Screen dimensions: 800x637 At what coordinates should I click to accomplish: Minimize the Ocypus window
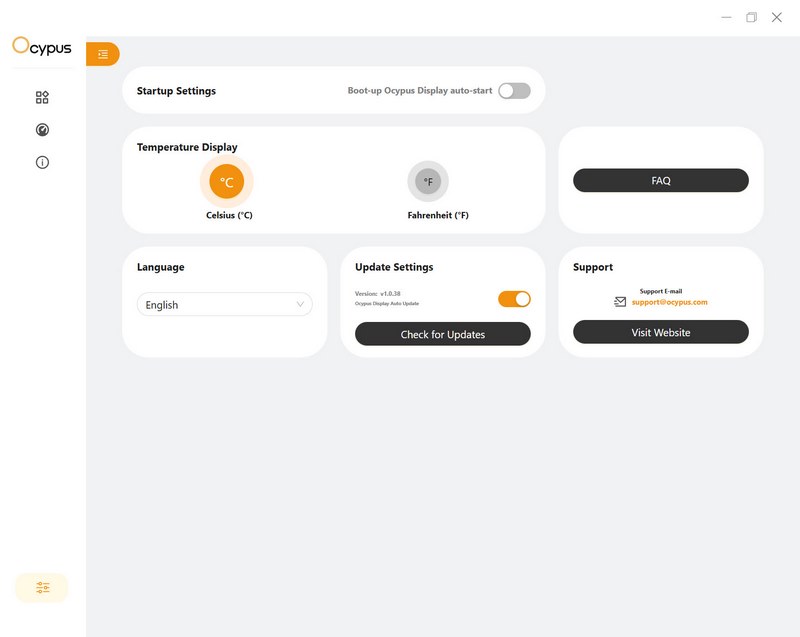tap(726, 18)
